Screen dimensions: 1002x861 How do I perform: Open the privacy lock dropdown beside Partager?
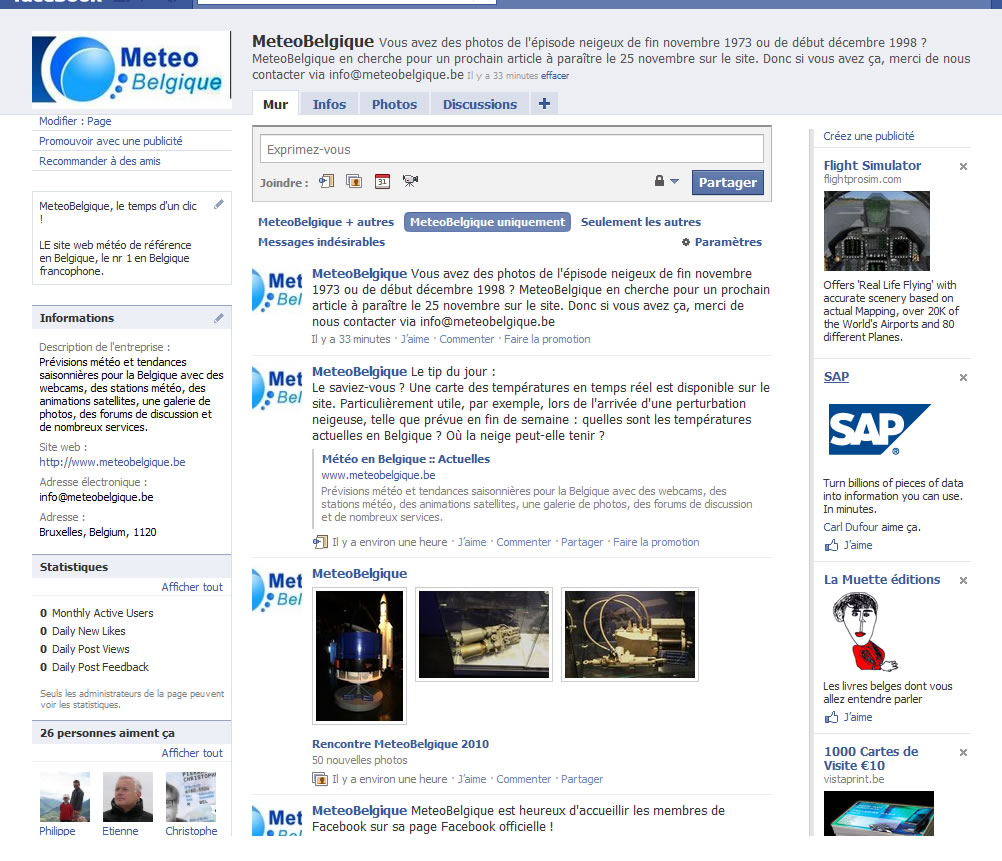667,182
